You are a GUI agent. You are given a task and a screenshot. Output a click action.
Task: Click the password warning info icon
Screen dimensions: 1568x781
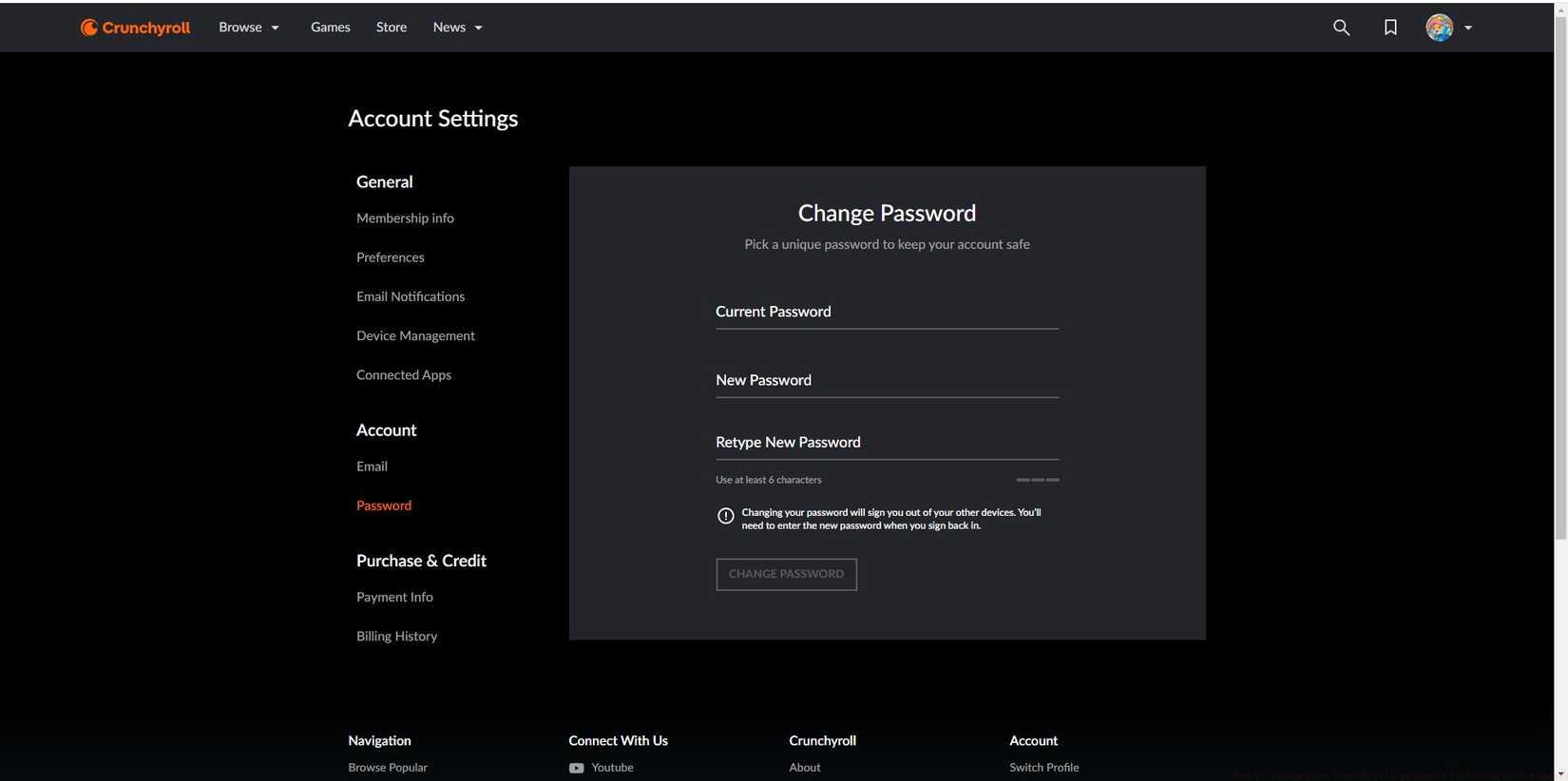click(725, 516)
